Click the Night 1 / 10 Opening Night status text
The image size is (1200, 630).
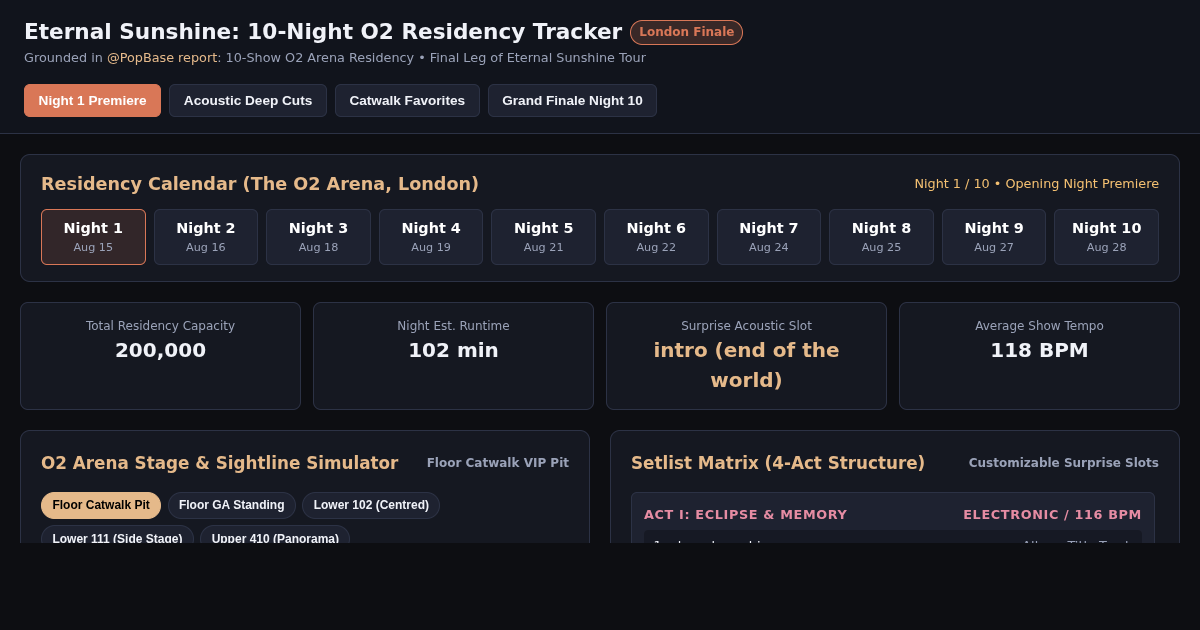pos(1036,184)
